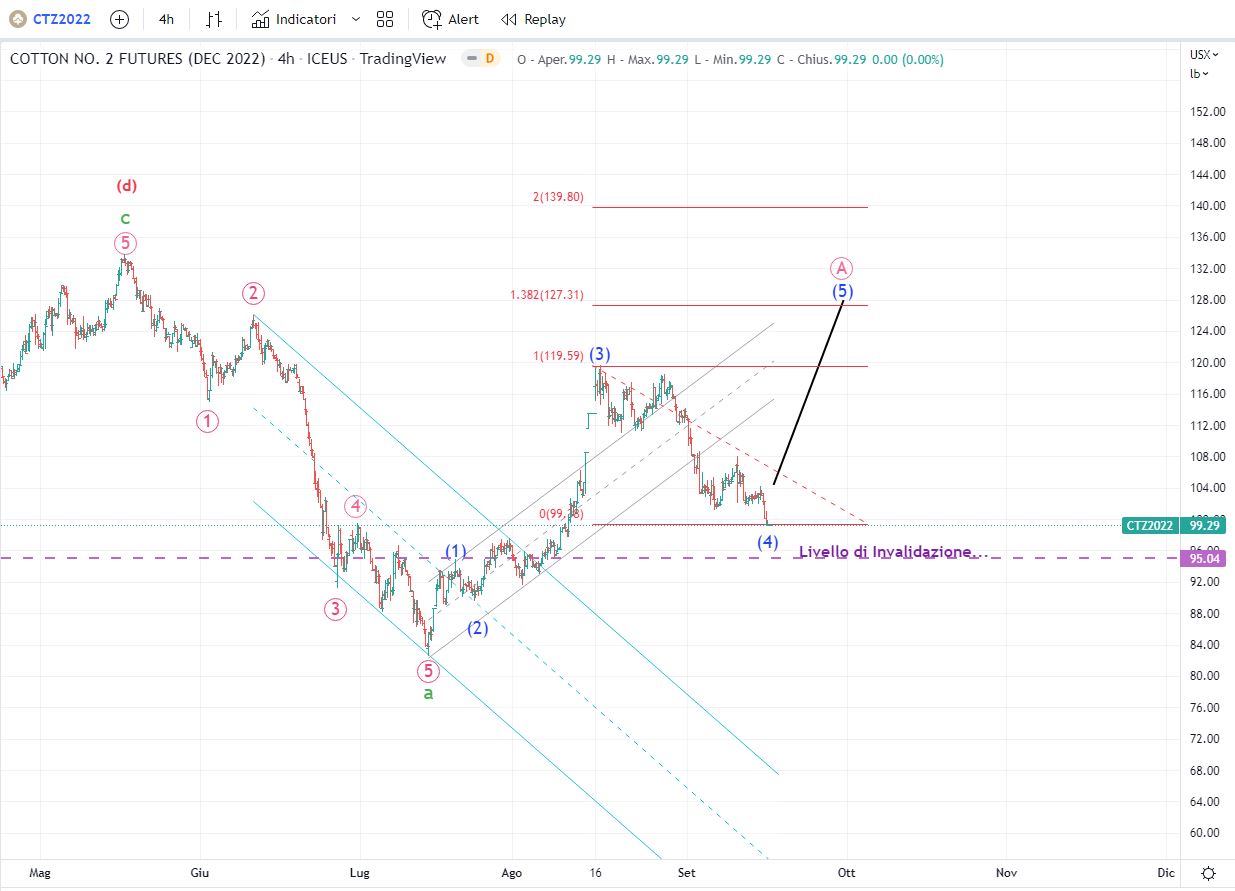Click the 60.00 price scale label
Viewport: 1235px width, 891px height.
(1206, 833)
